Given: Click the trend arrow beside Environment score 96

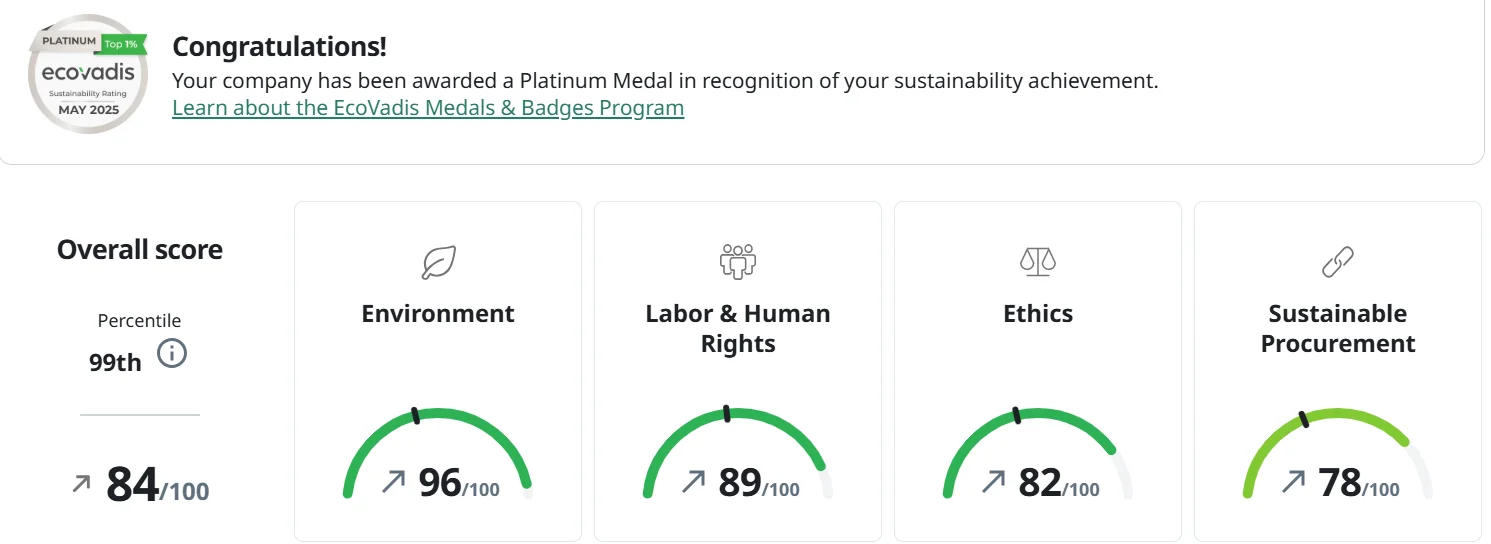Looking at the screenshot, I should pyautogui.click(x=393, y=483).
